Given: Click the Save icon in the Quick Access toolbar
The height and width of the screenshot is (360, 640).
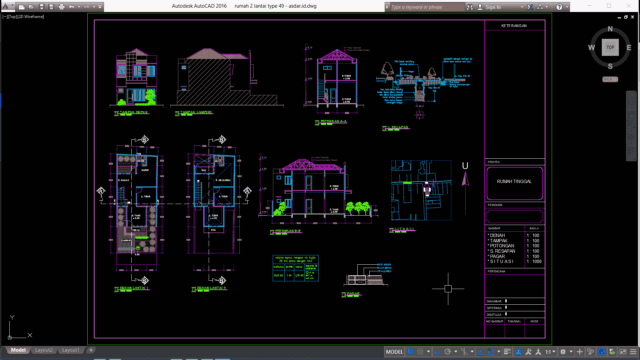Looking at the screenshot, I should pyautogui.click(x=41, y=7).
